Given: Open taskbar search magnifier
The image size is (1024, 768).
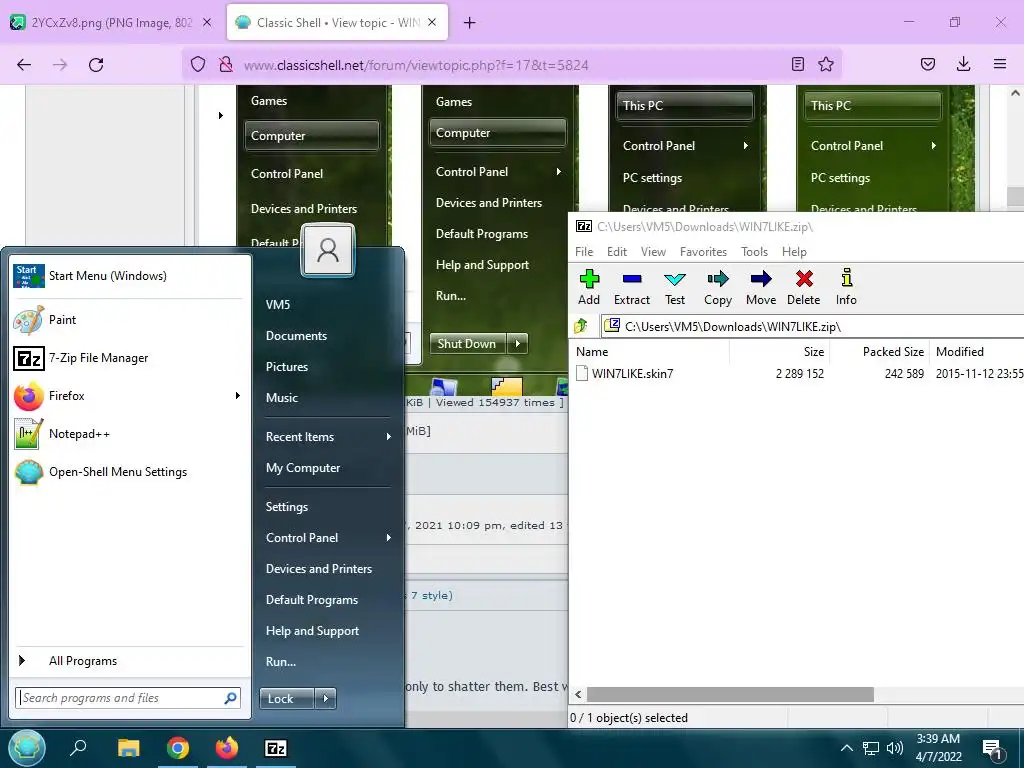Looking at the screenshot, I should pos(78,748).
